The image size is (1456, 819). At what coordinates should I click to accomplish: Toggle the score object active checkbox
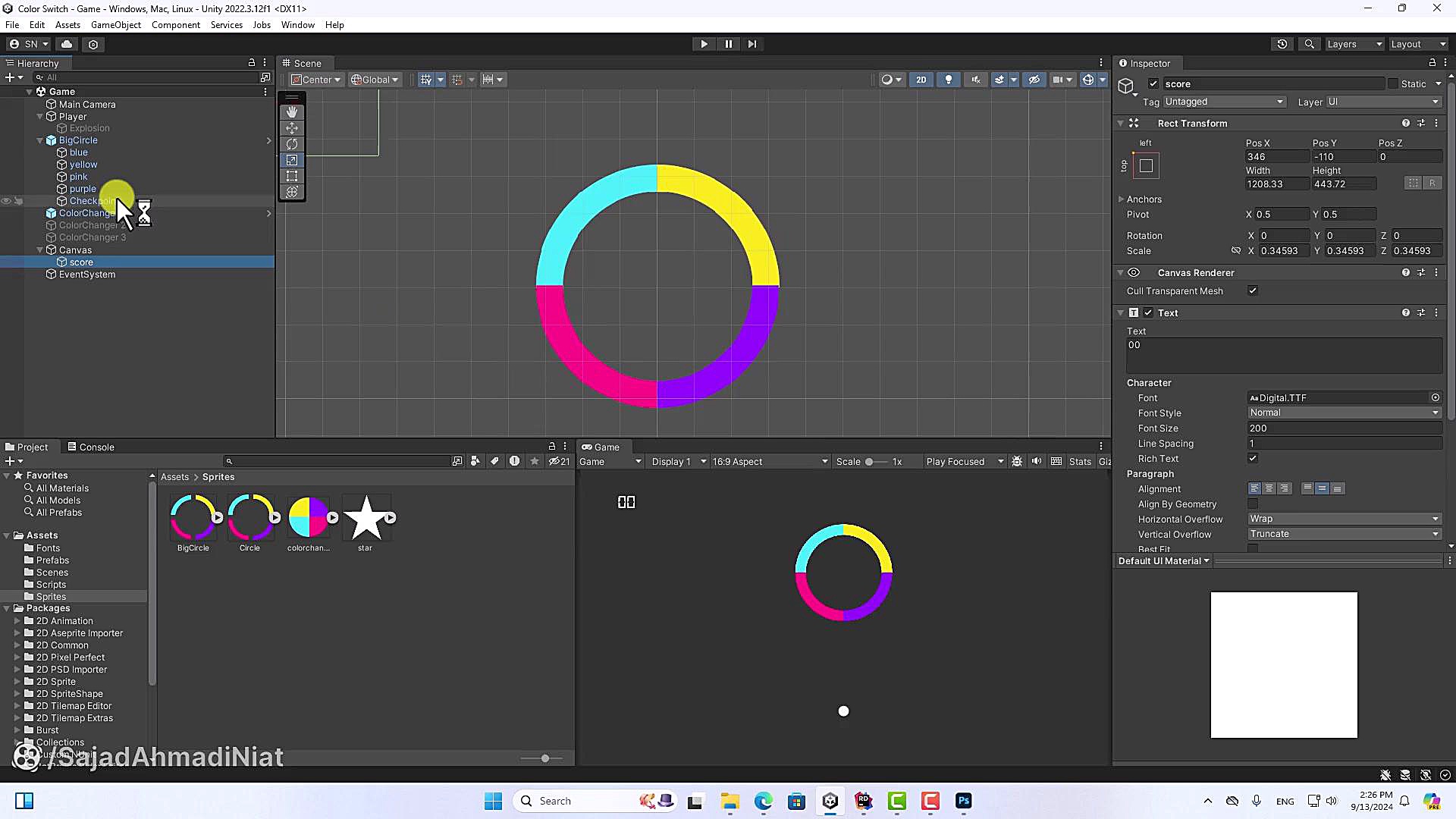pos(1153,83)
